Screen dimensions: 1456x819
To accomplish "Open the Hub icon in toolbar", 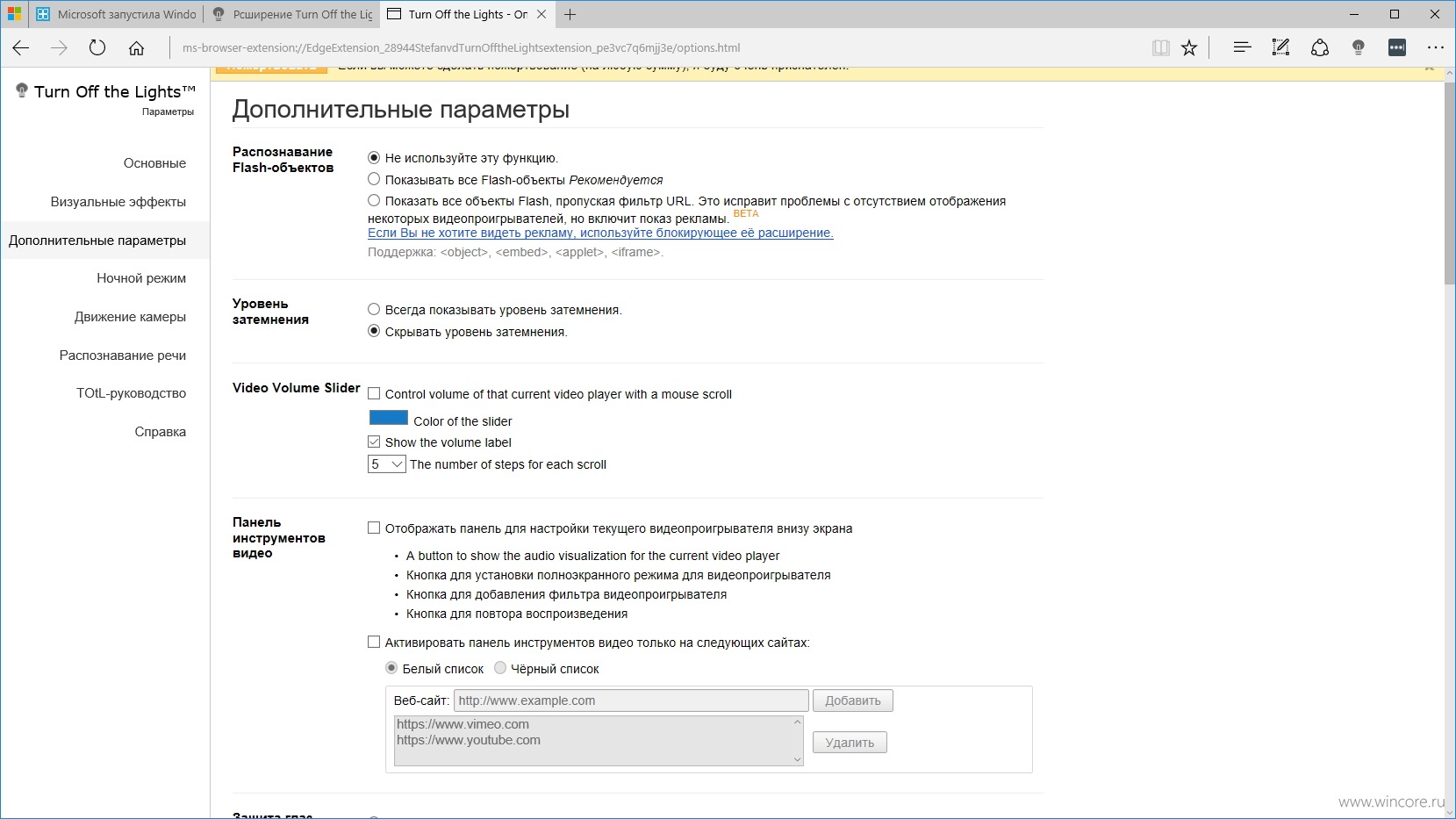I will click(x=1241, y=48).
